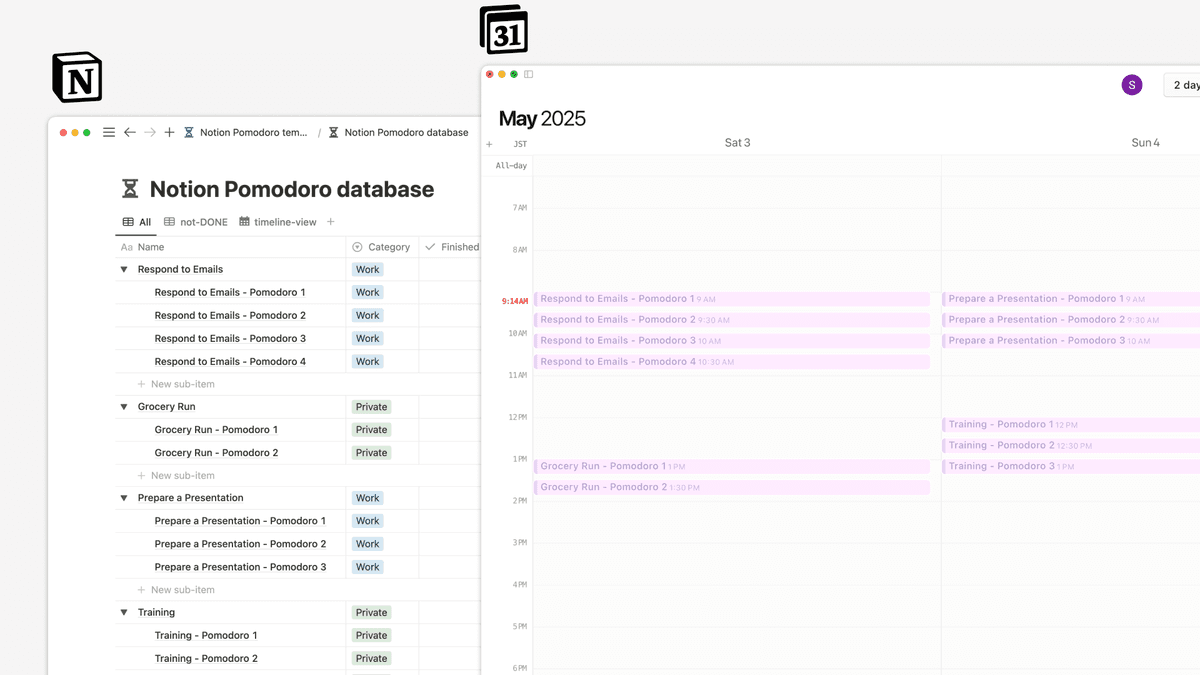Open calendar event Respond to Emails - Pomodoro 2
This screenshot has height=675, width=1200.
pos(732,320)
